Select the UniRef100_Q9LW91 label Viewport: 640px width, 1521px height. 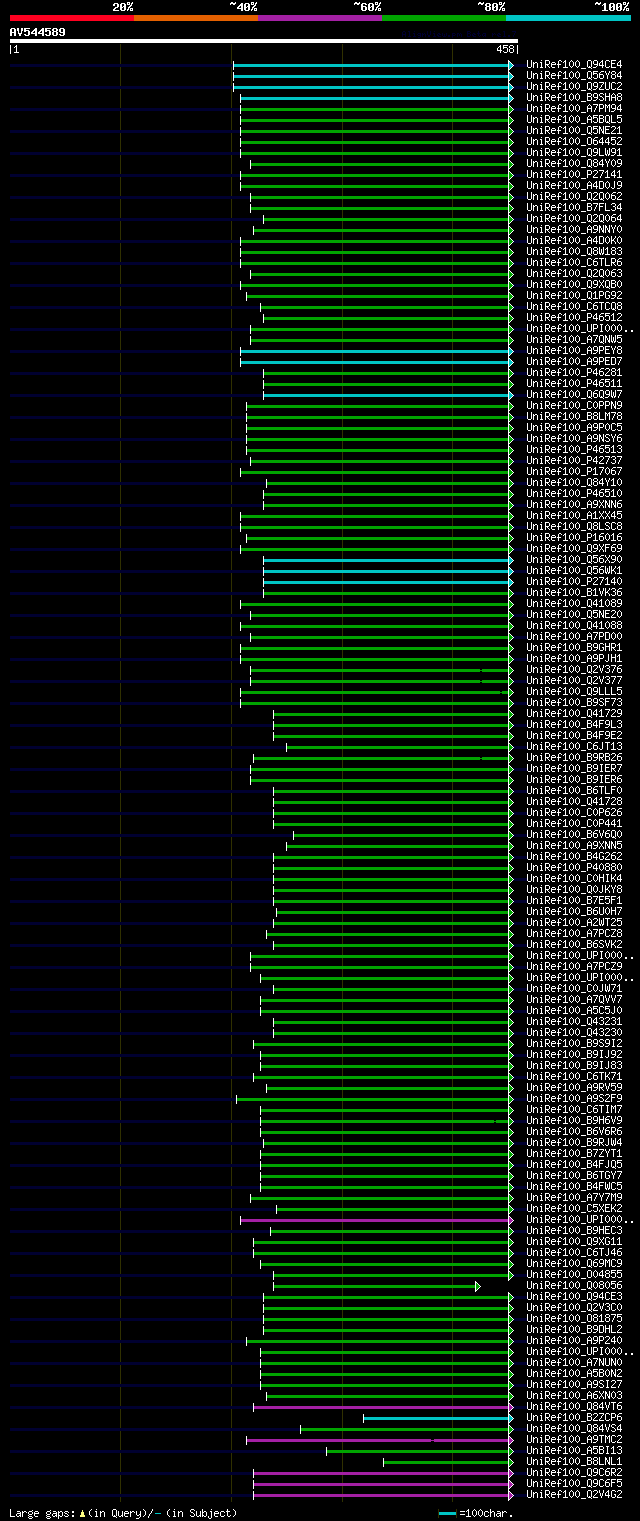574,153
